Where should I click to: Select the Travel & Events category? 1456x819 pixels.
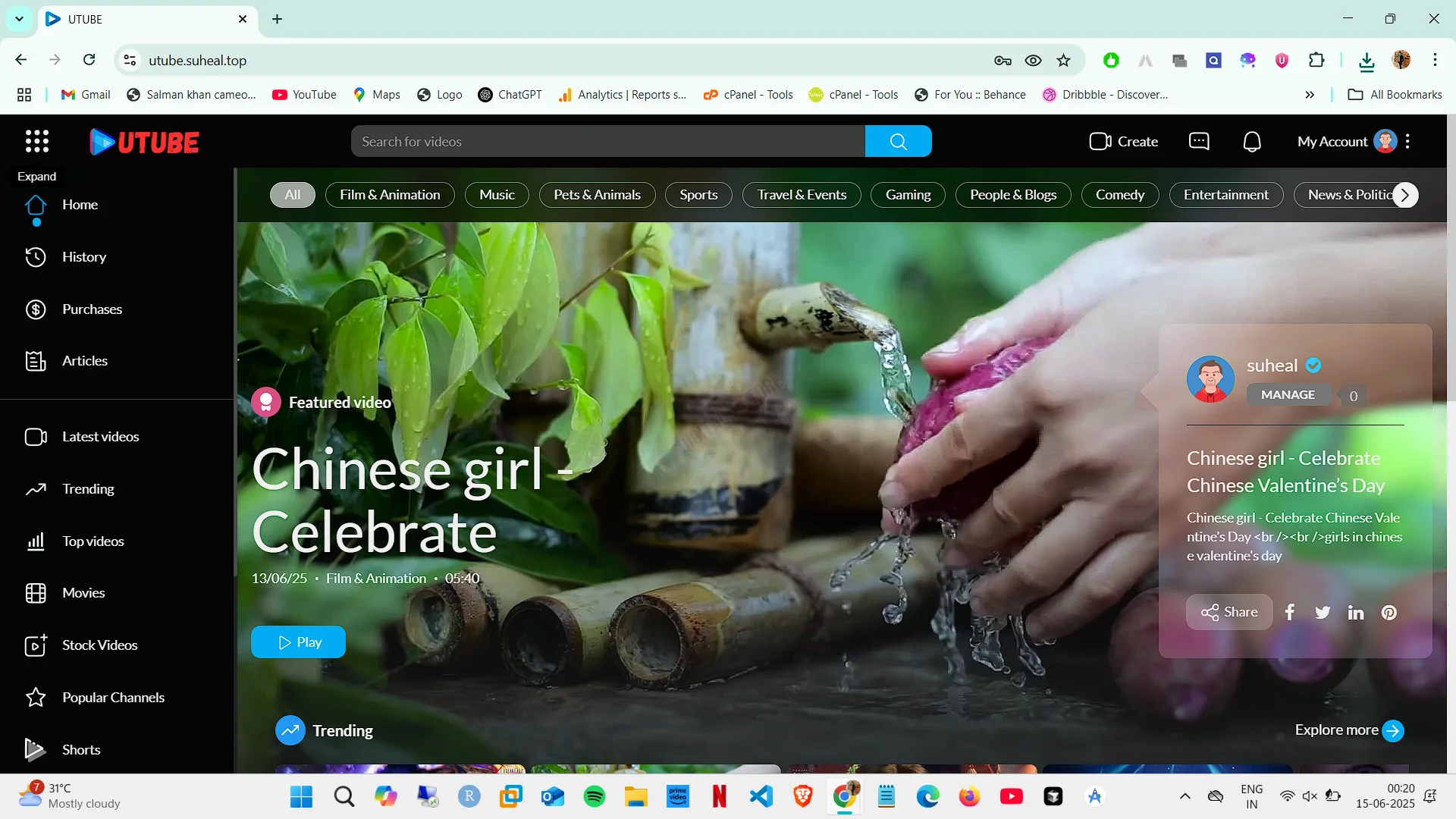[x=802, y=195]
